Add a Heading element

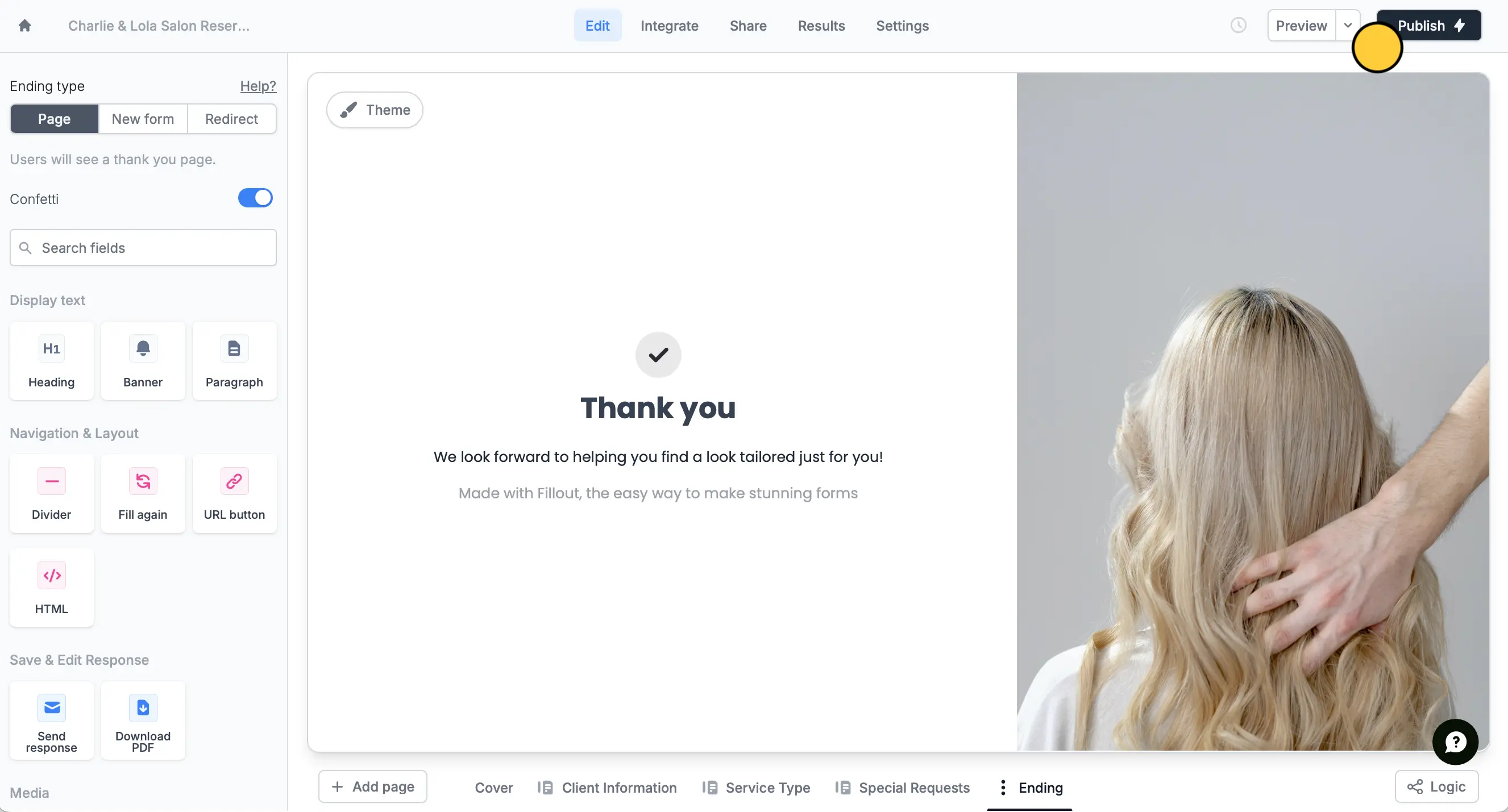coord(52,361)
